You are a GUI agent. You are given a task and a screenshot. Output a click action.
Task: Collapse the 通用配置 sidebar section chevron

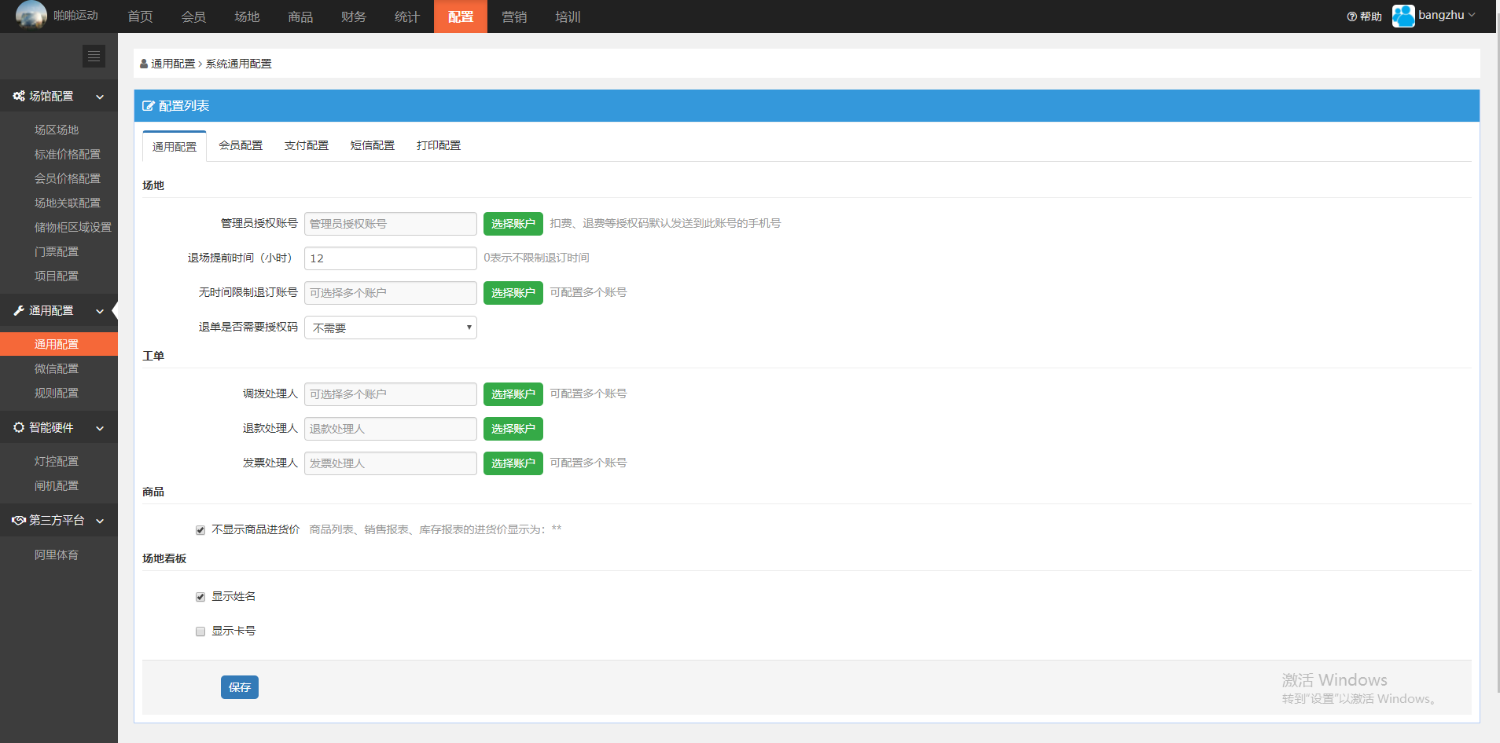point(100,311)
